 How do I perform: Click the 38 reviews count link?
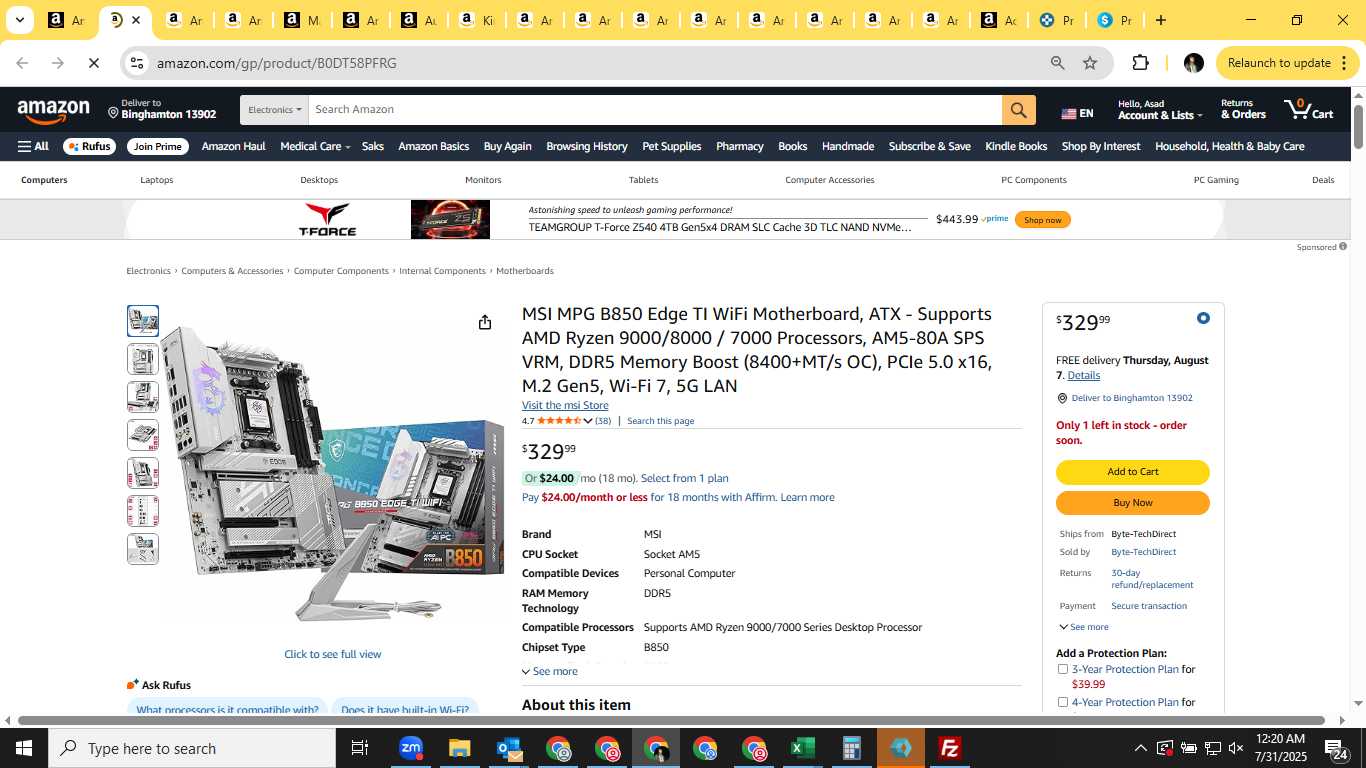pos(603,421)
